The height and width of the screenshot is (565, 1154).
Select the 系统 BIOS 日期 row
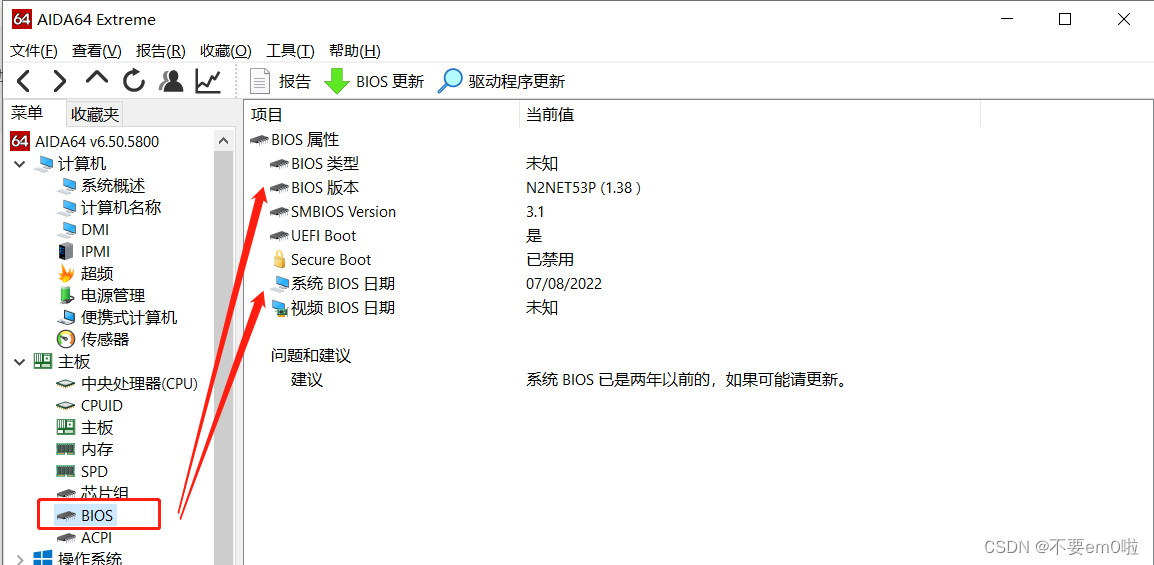(333, 284)
